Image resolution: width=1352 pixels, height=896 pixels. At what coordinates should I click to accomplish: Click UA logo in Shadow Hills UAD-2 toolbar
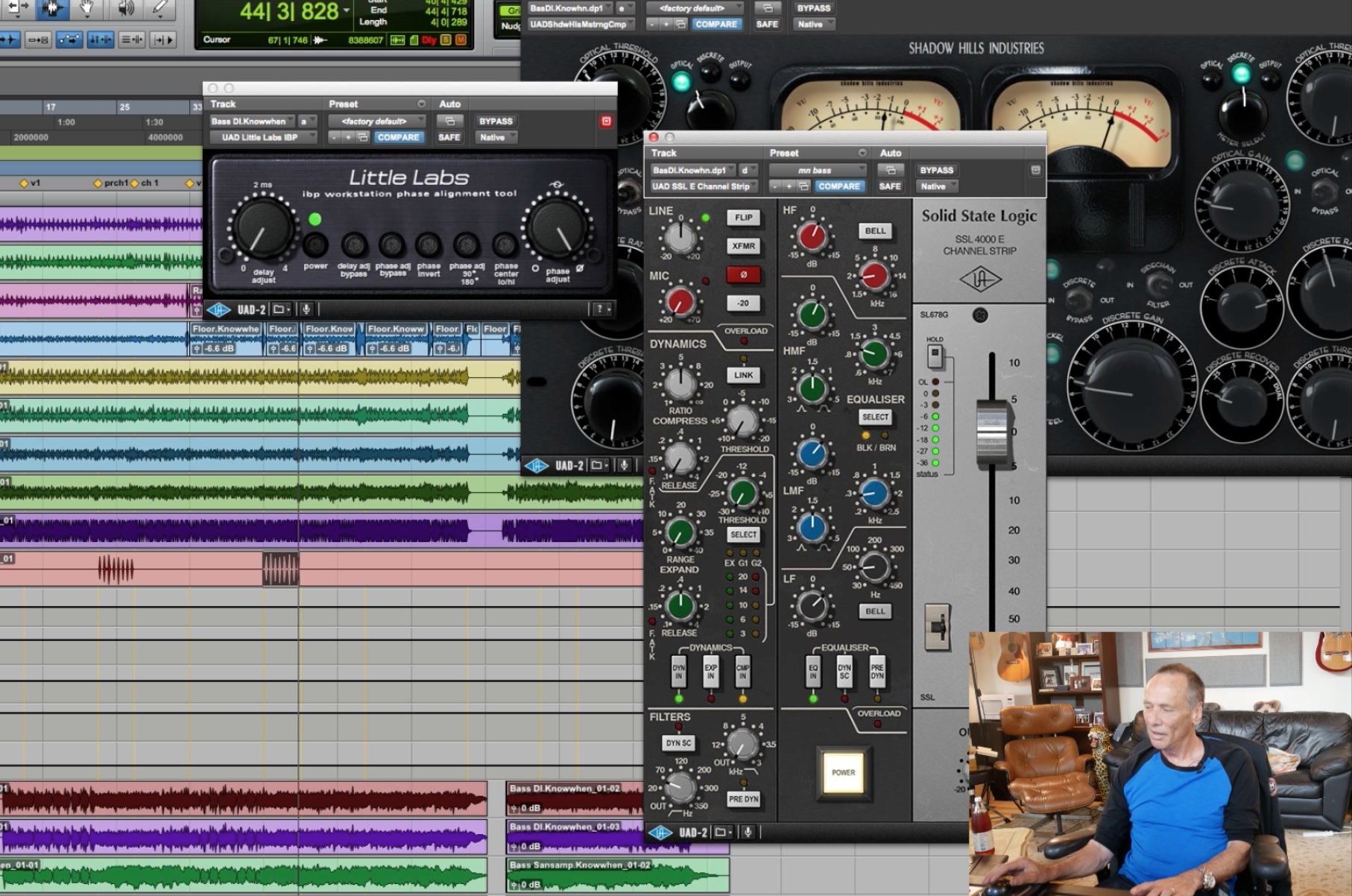point(537,466)
